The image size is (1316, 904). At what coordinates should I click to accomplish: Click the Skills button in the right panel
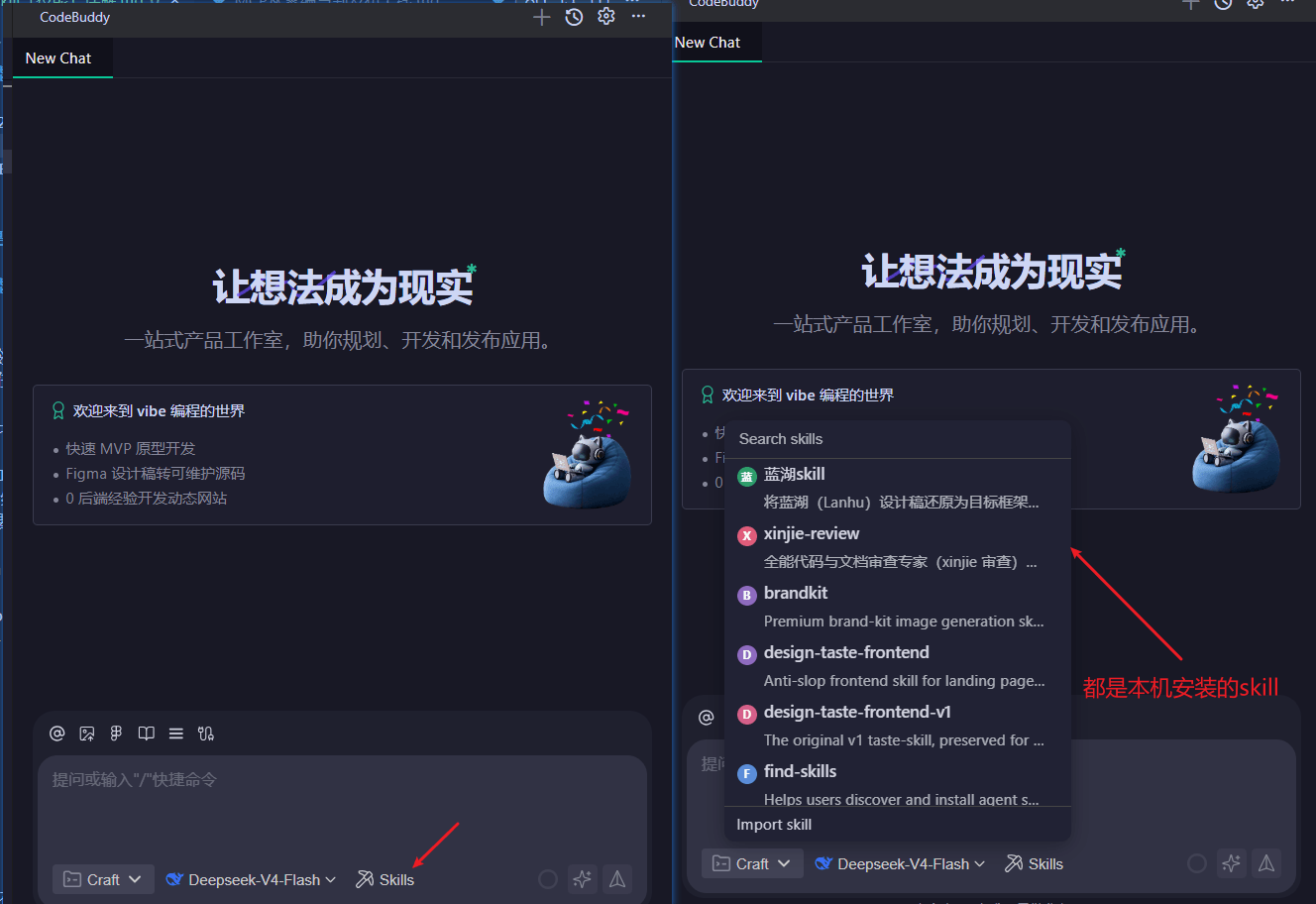pos(1035,863)
